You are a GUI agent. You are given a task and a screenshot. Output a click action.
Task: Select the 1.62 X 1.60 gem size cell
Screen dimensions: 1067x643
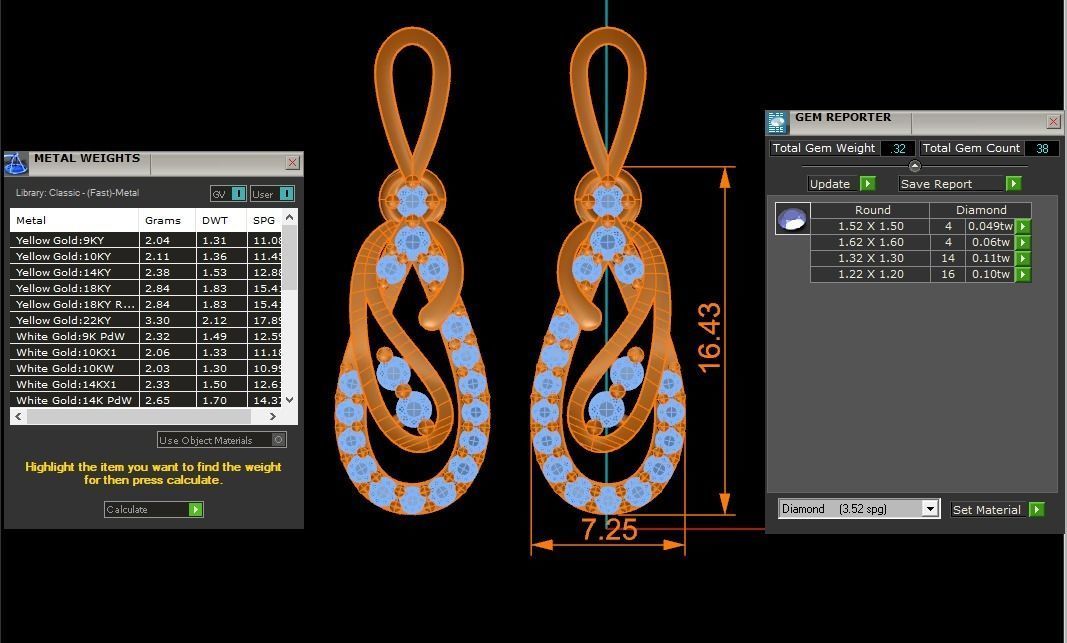point(870,242)
